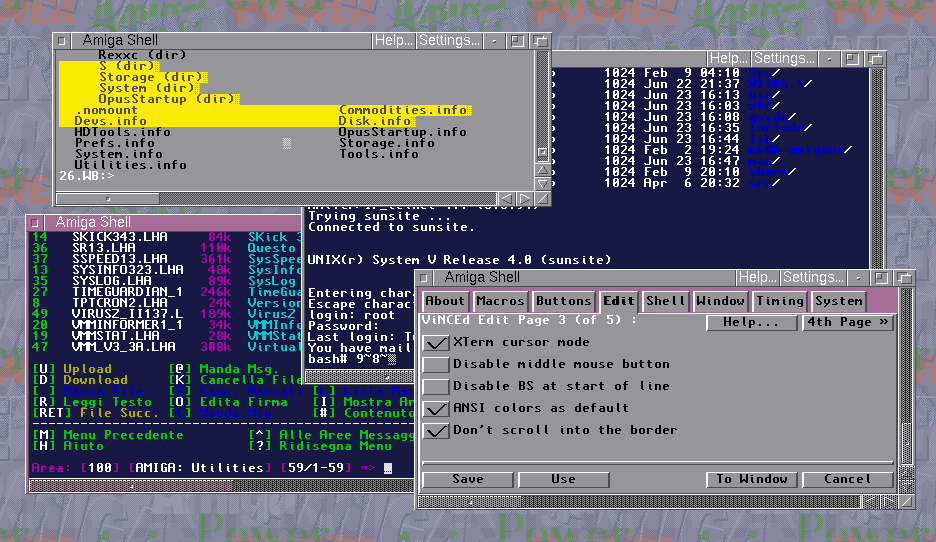Viewport: 936px width, 542px height.
Task: Click scroll-up arrow in directory listing shell
Action: coord(543,170)
